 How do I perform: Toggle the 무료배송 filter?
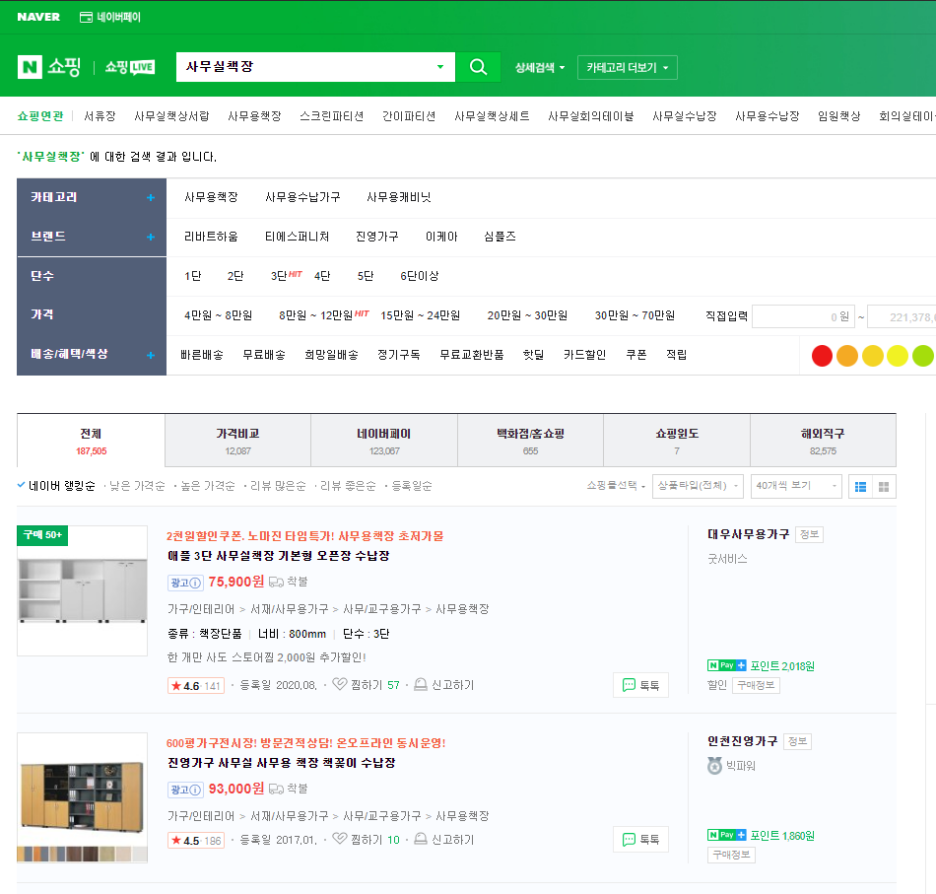point(264,355)
